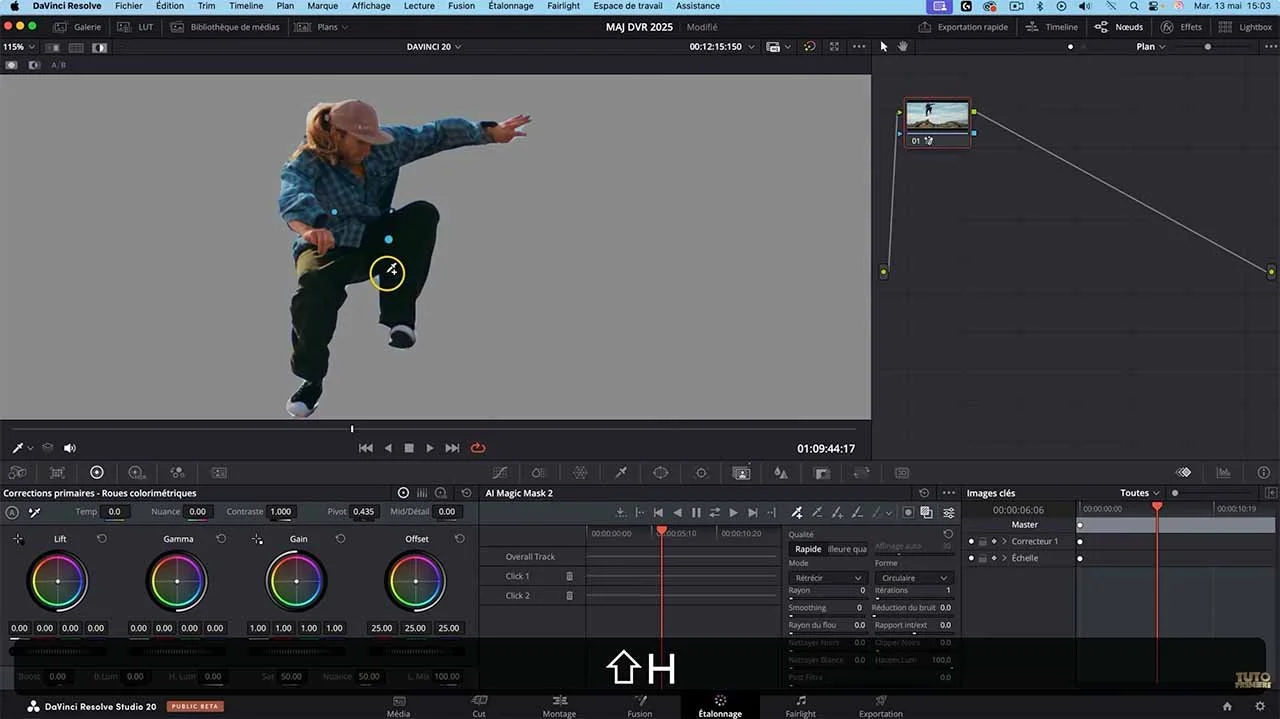Open the Color Wheels primary palette icon
This screenshot has width=1280, height=719.
coord(97,472)
